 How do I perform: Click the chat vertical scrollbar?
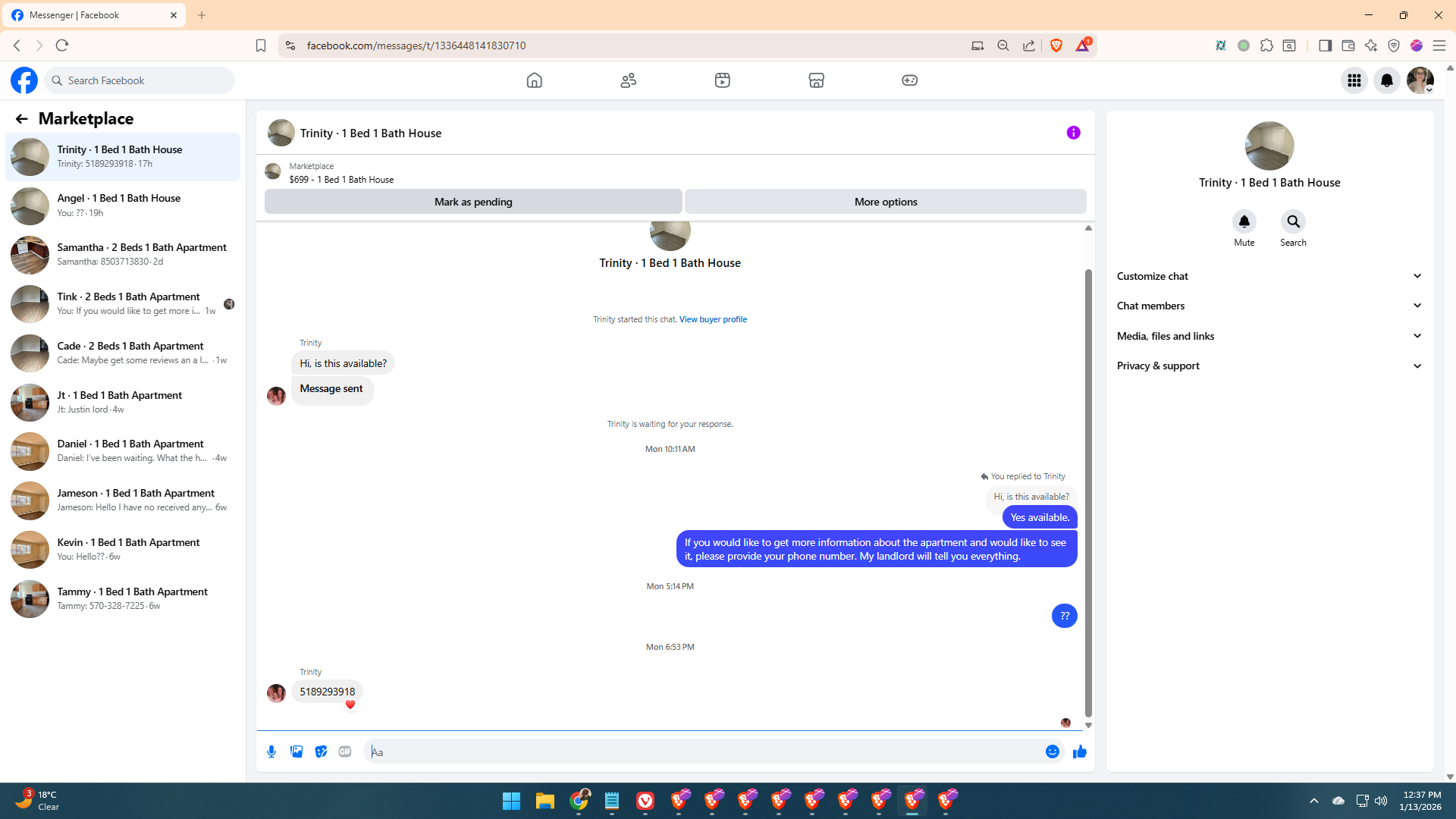[x=1088, y=493]
